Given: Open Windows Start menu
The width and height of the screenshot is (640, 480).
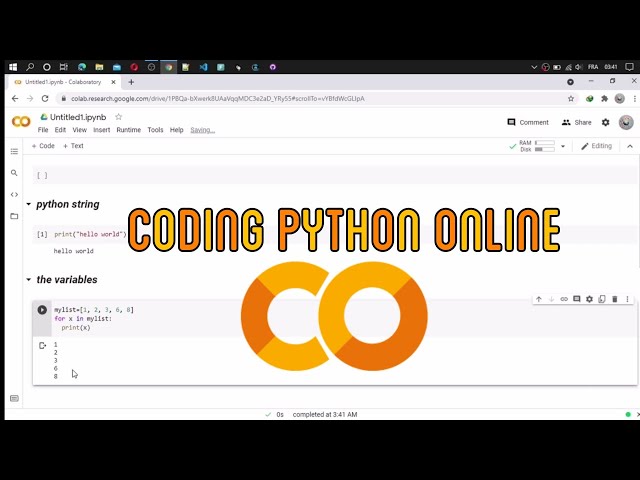Looking at the screenshot, I should [13, 67].
